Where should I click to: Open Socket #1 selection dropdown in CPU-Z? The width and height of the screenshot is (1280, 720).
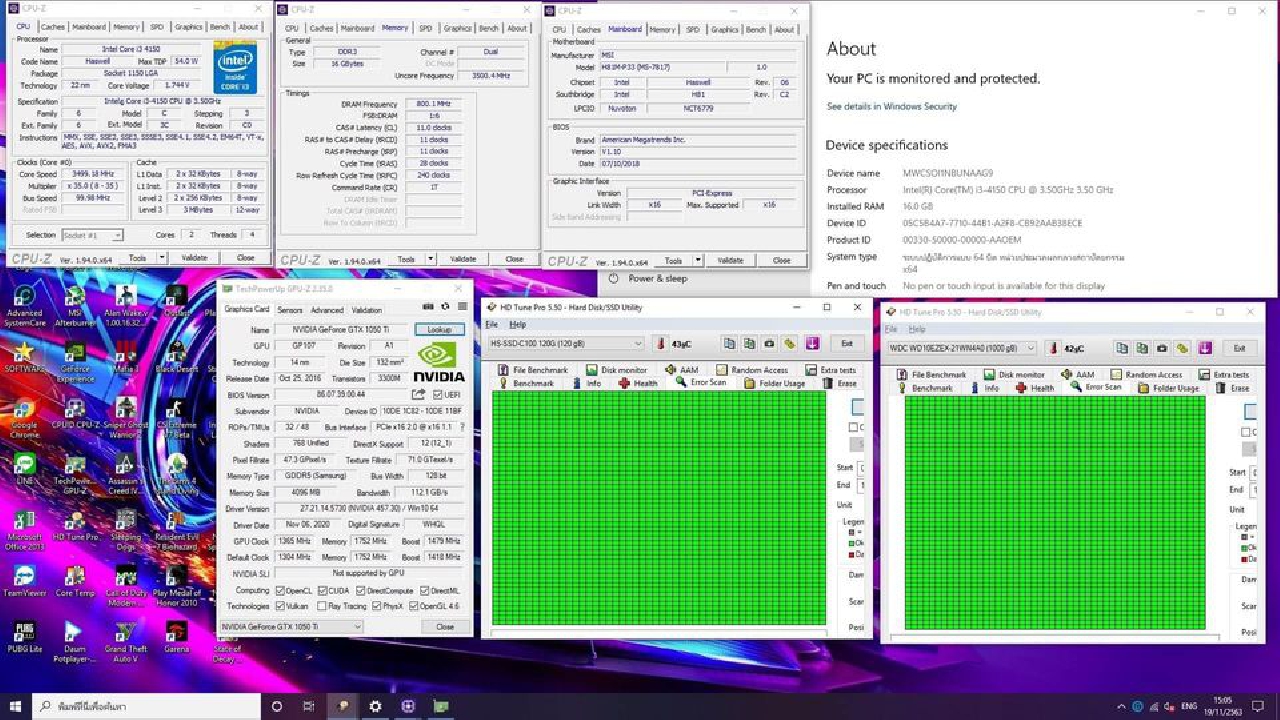click(x=91, y=235)
